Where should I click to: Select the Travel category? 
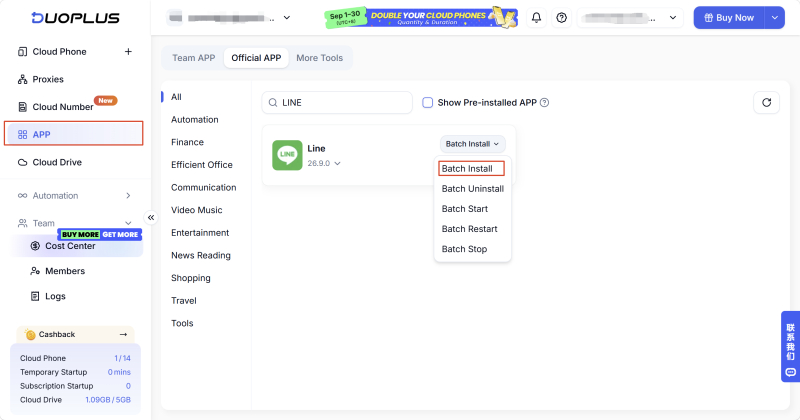click(x=184, y=301)
